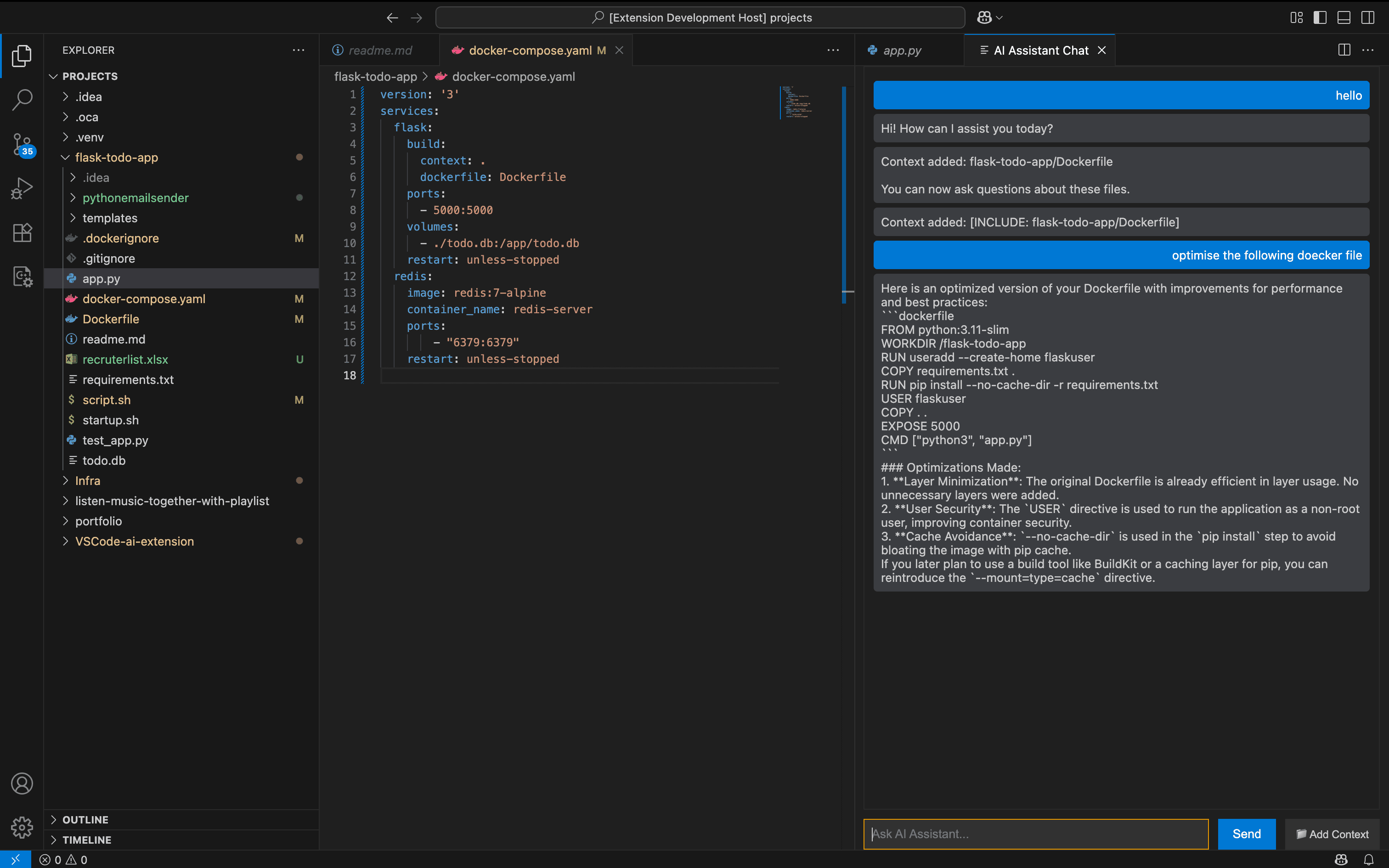This screenshot has height=868, width=1389.
Task: Click the Ask AI Assistant input field
Action: (1035, 834)
